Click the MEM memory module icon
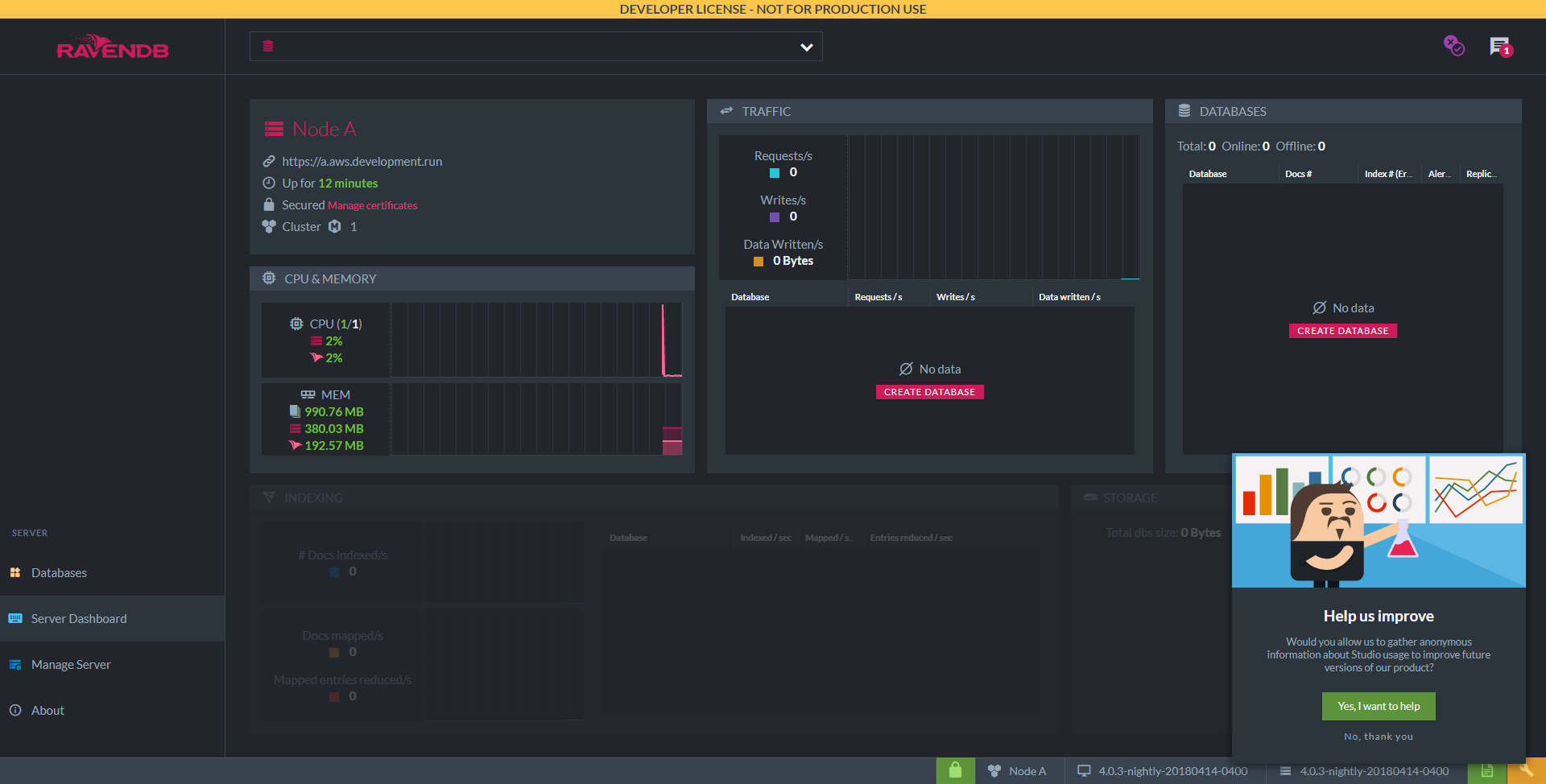The height and width of the screenshot is (784, 1546). pos(308,394)
